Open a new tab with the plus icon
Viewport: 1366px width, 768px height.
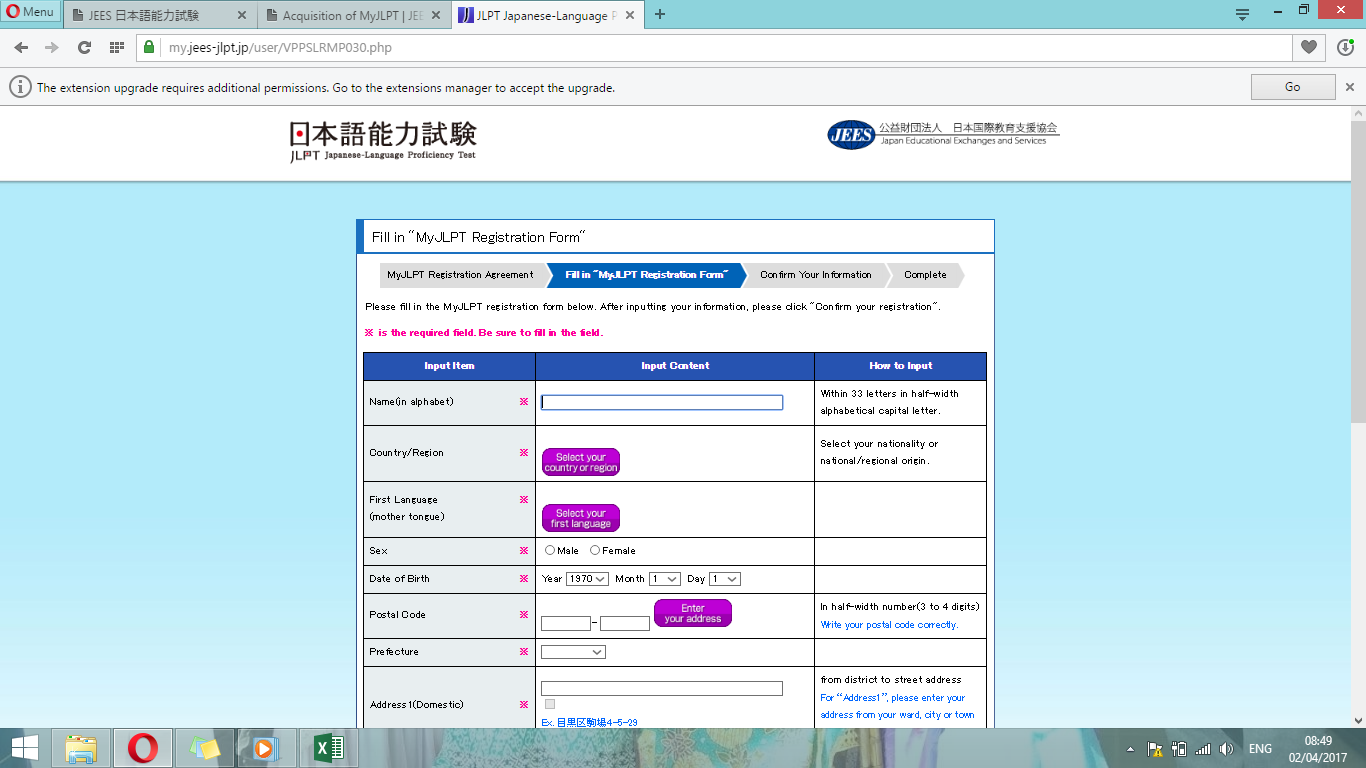pos(660,14)
